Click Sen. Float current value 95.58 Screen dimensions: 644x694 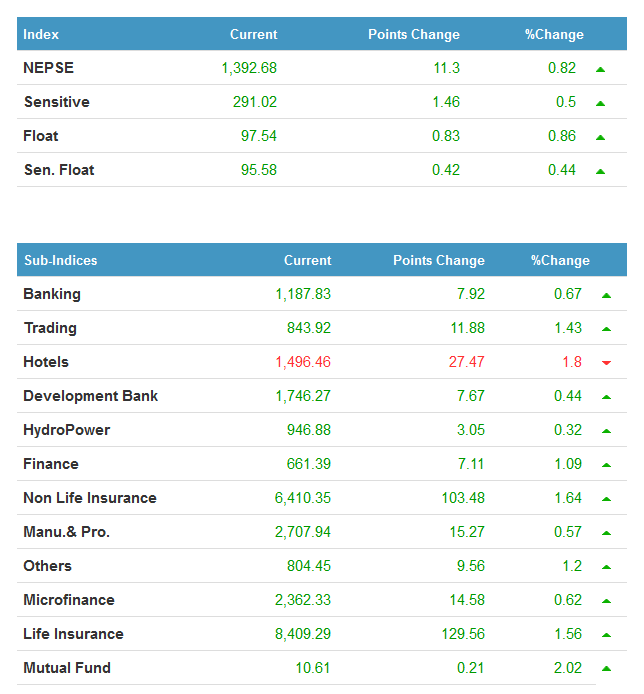pos(259,170)
